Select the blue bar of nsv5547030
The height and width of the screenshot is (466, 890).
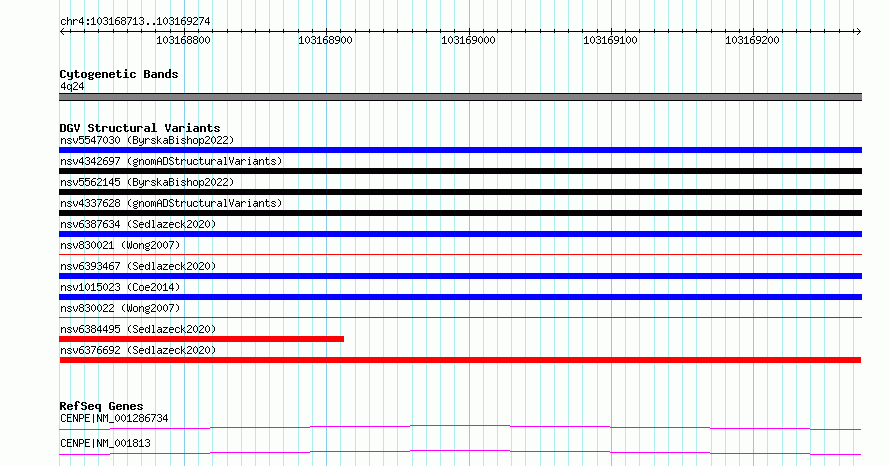pyautogui.click(x=460, y=150)
